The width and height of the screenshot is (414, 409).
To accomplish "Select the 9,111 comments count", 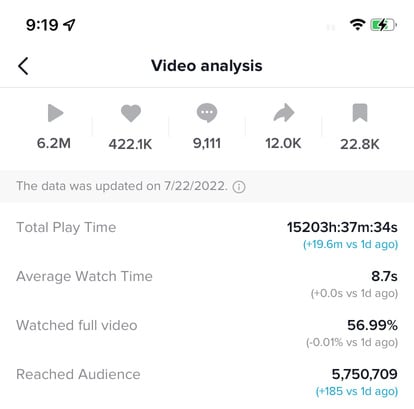I will 207,143.
